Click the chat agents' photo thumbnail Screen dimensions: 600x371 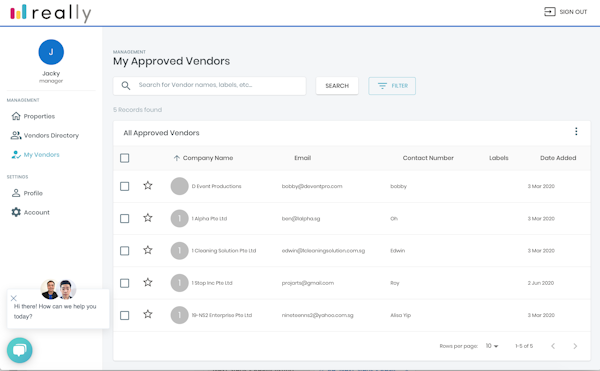click(x=58, y=289)
